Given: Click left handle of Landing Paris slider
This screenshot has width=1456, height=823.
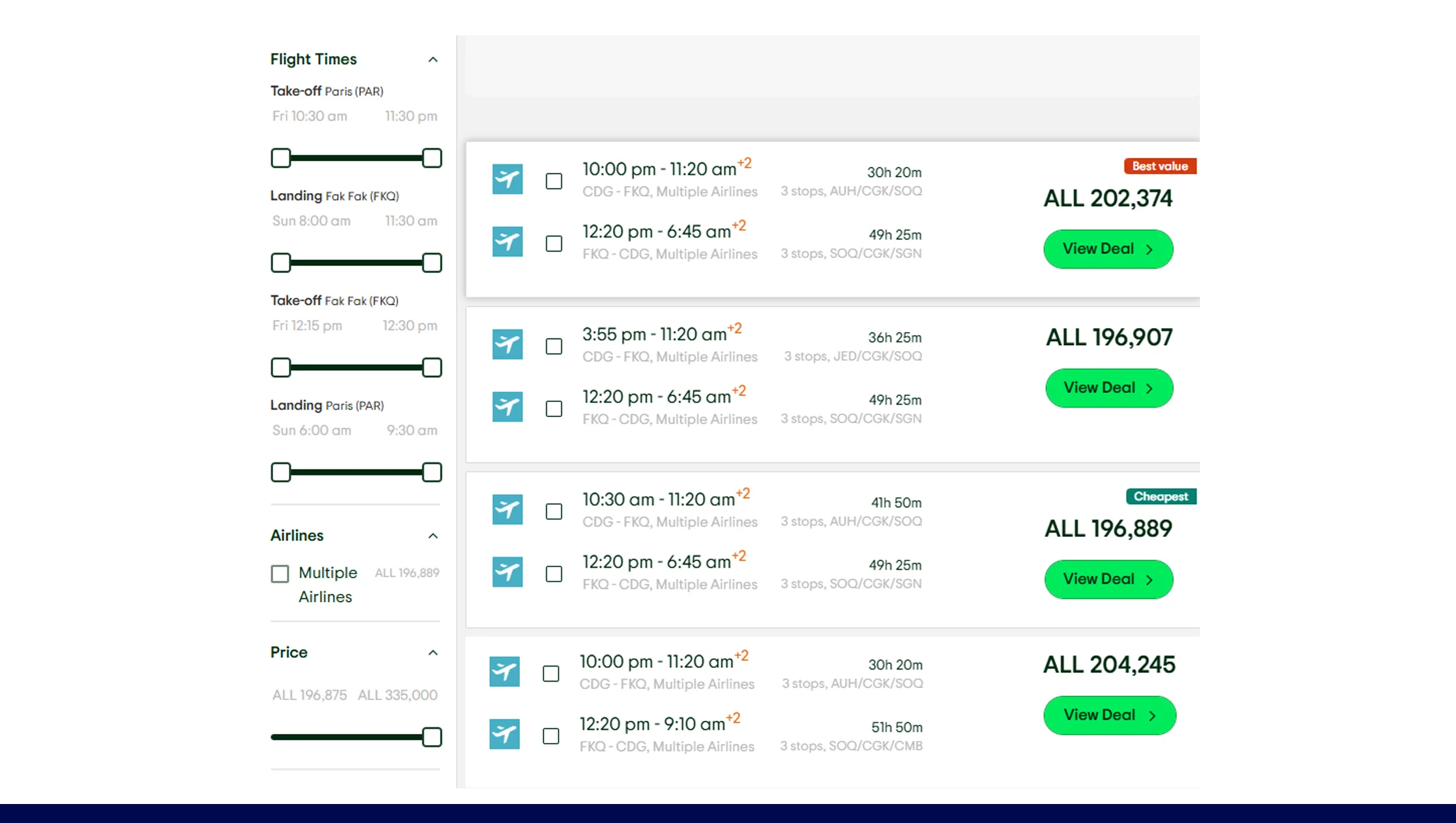Looking at the screenshot, I should pyautogui.click(x=281, y=472).
